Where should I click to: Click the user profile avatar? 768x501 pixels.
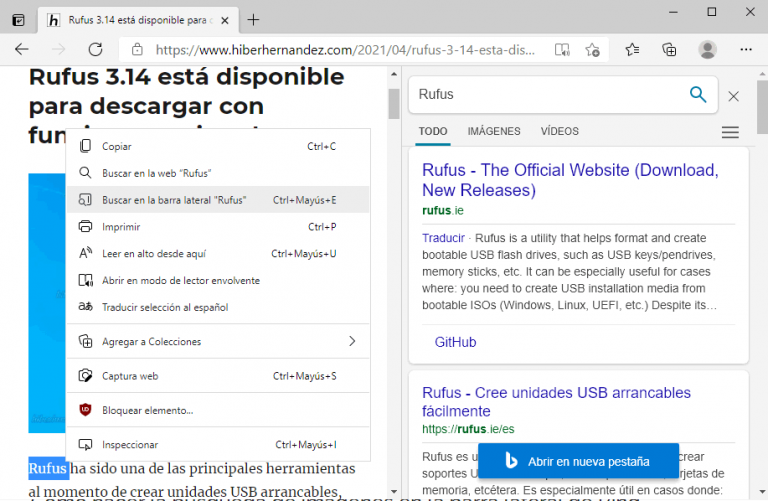click(707, 49)
